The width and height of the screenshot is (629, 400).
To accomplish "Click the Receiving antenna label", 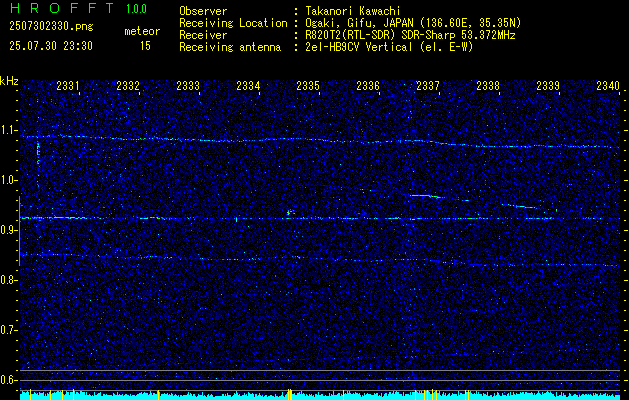I will click(x=230, y=47).
